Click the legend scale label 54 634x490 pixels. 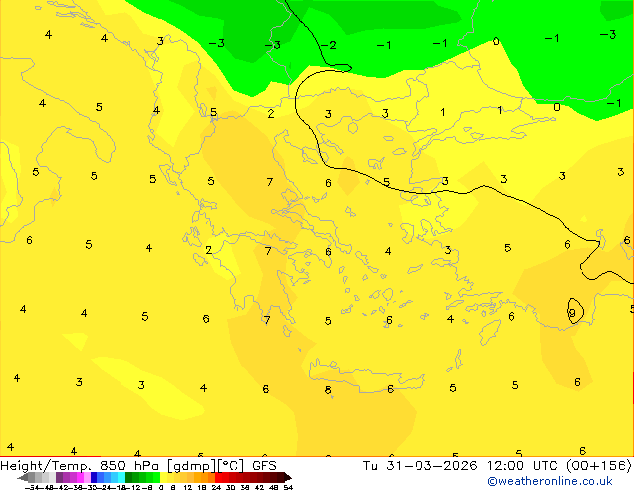[288, 487]
